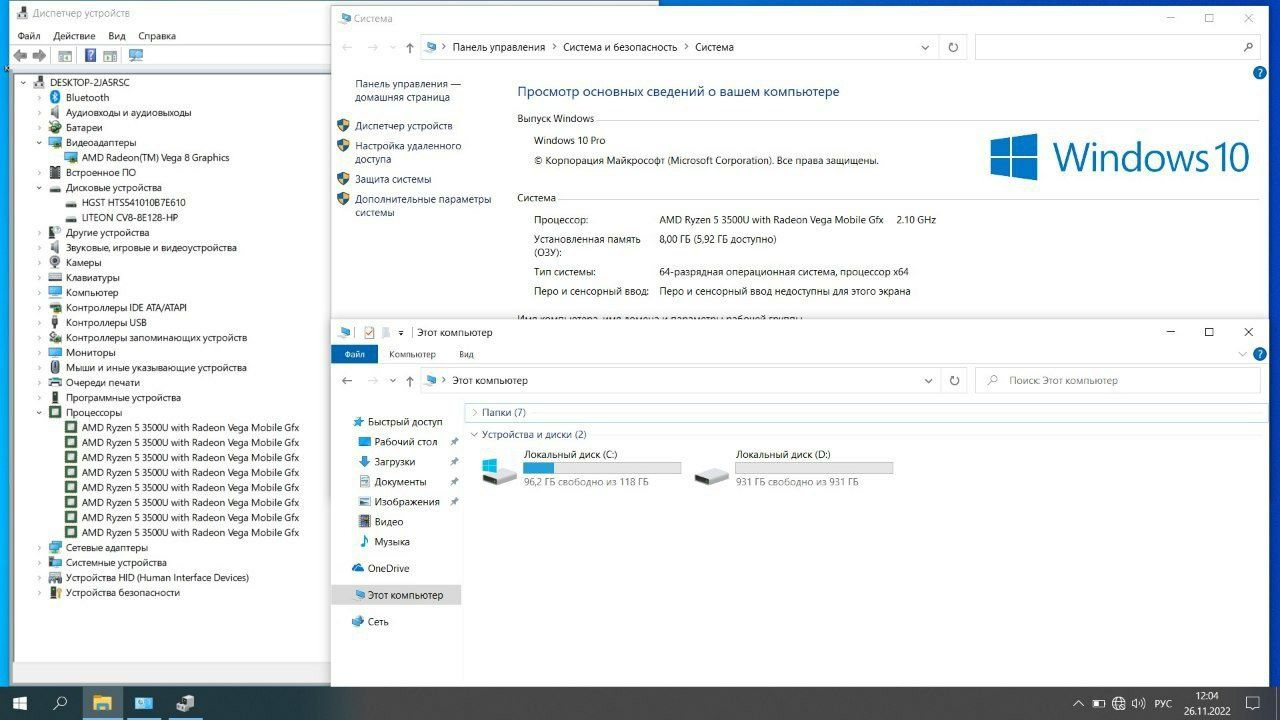
Task: Open address history dropdown in Этот компьютер window
Action: click(x=928, y=381)
